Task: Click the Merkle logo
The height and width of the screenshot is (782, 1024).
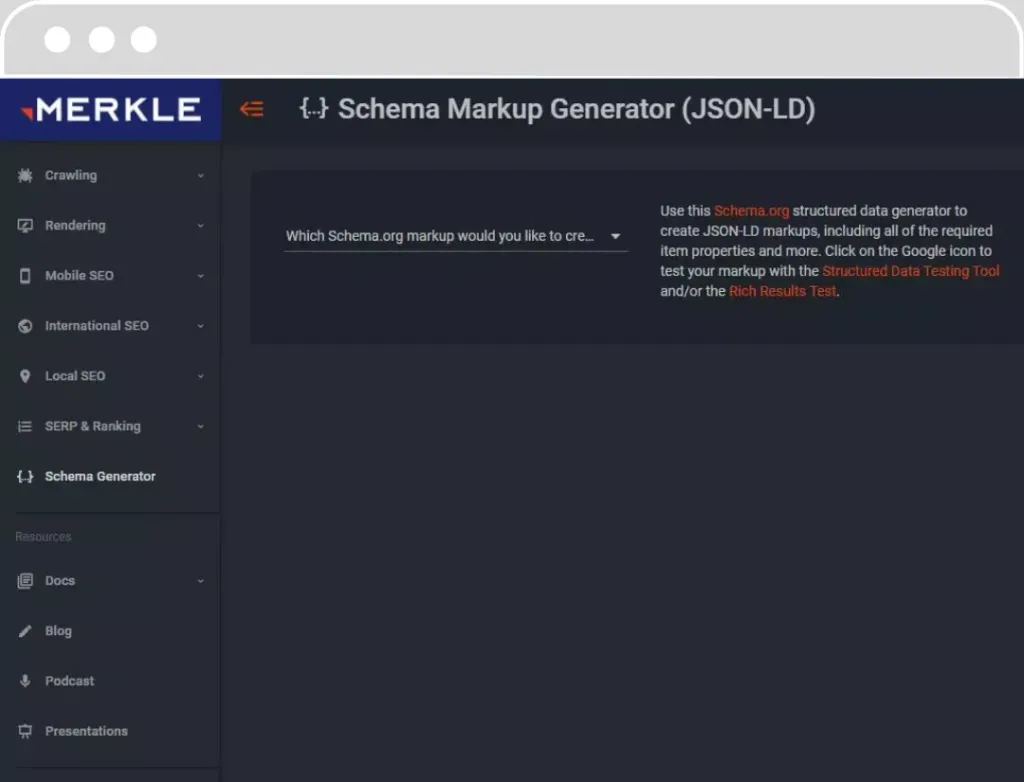Action: pos(111,109)
